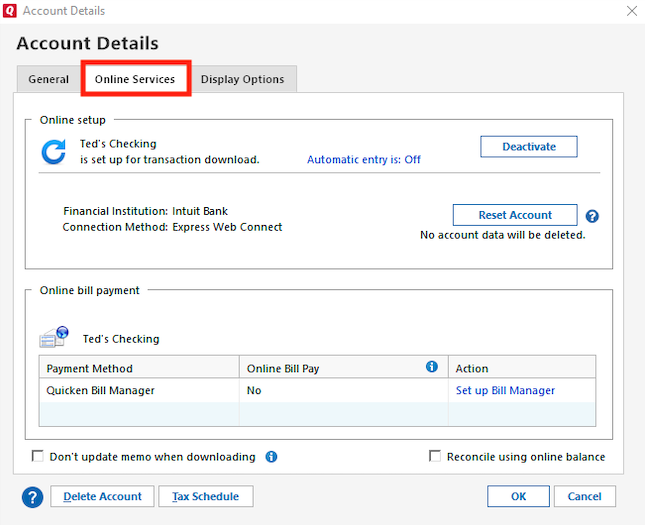
Task: Click the Deactivate button
Action: coord(528,147)
